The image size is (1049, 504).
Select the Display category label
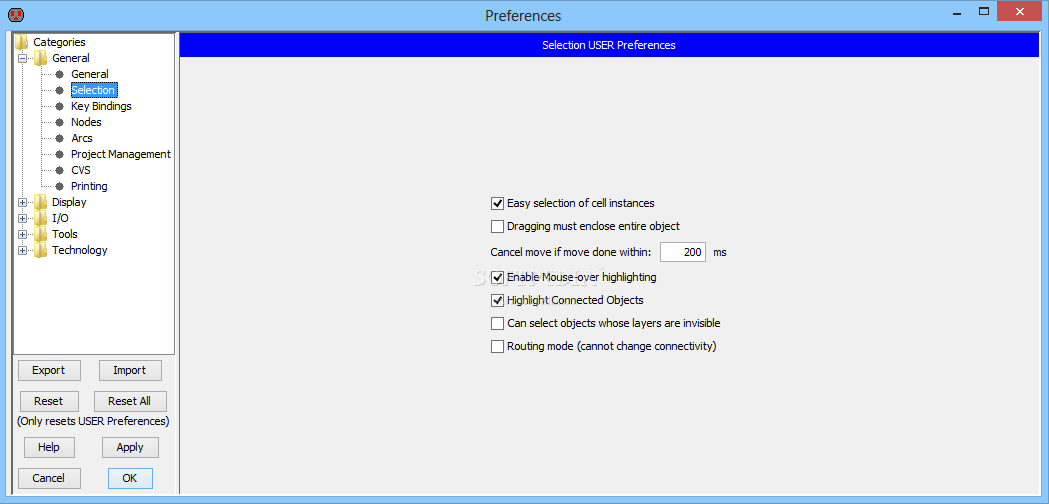[x=69, y=202]
